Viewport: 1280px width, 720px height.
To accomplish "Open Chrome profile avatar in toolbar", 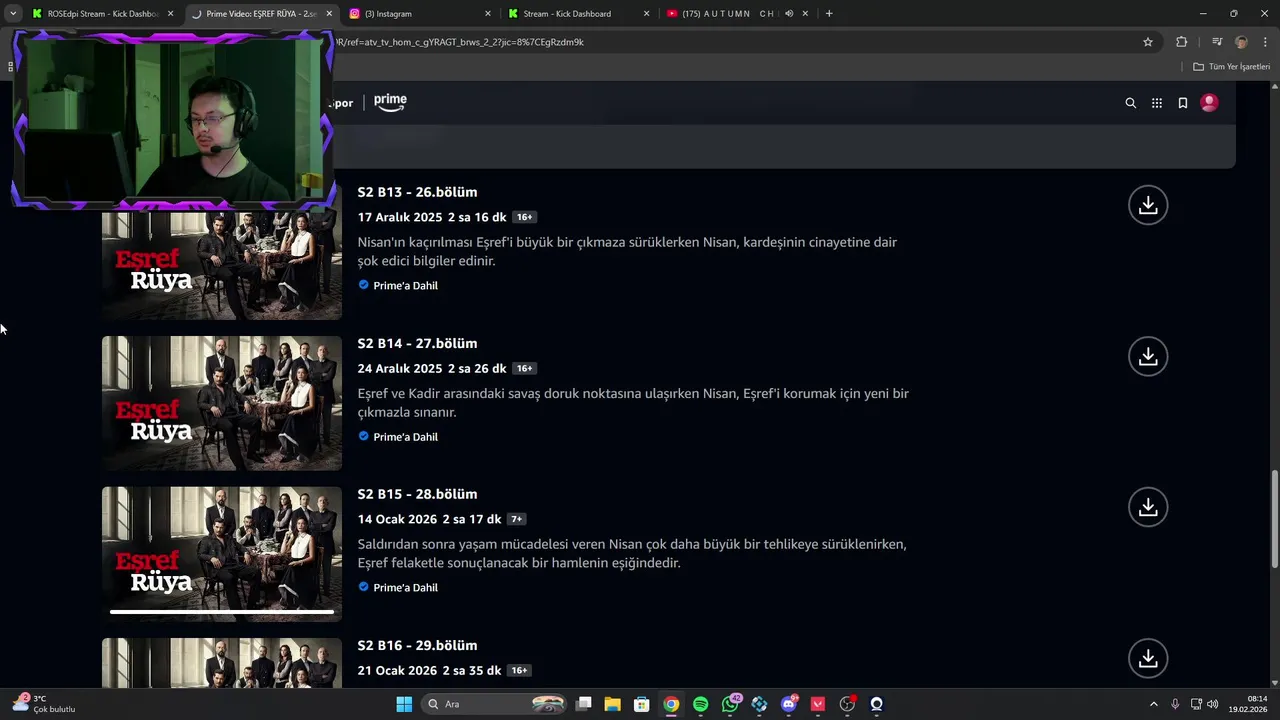I will tap(1241, 42).
